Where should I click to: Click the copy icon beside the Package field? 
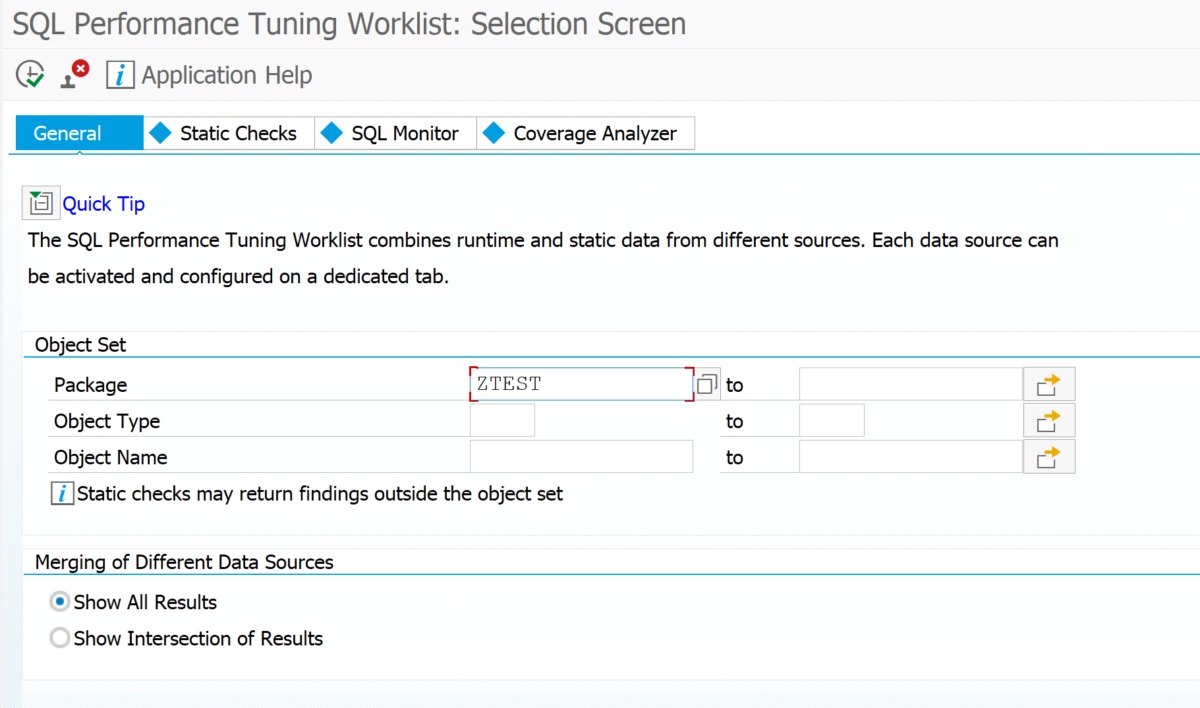(705, 383)
